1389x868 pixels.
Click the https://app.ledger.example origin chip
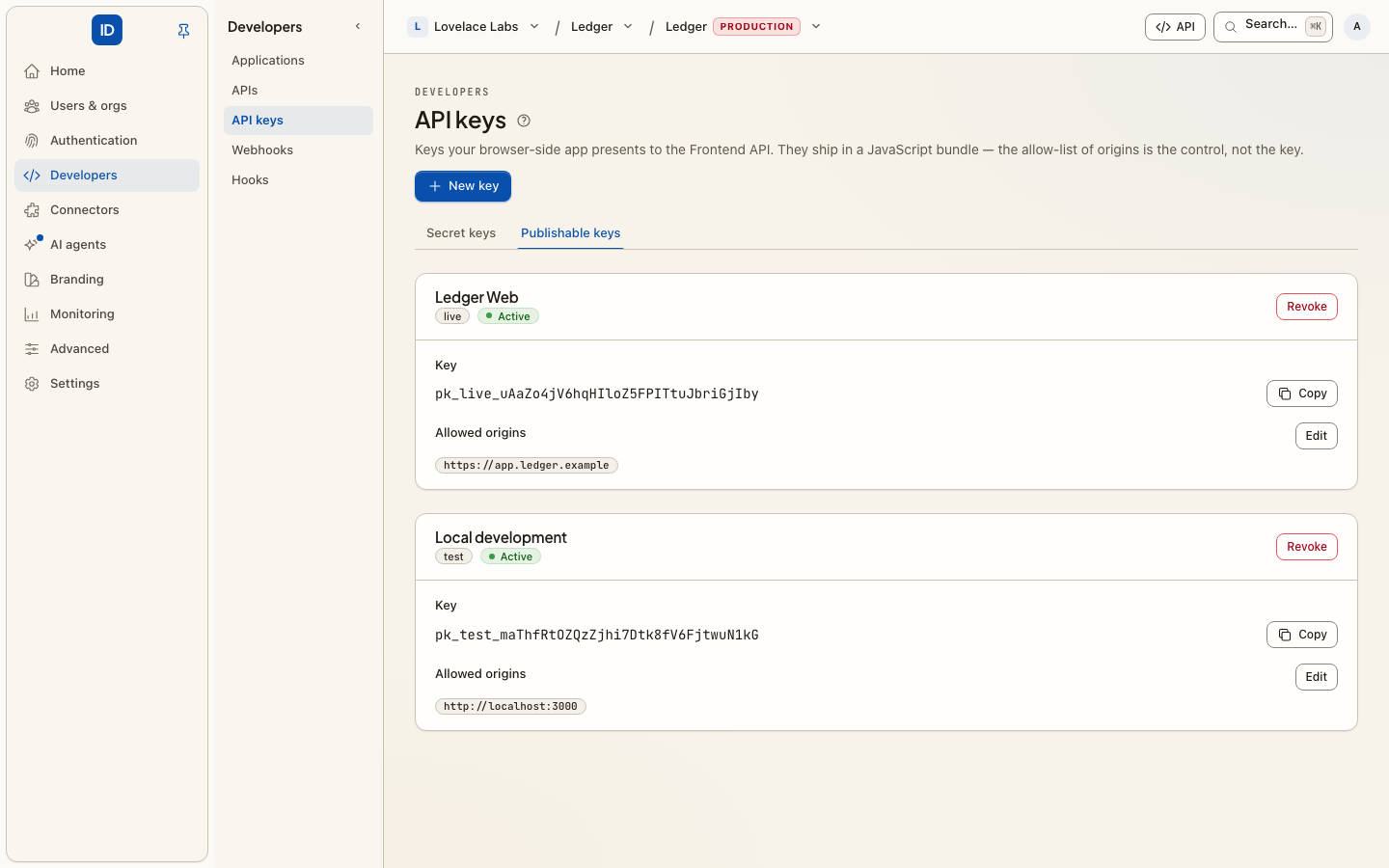coord(526,466)
